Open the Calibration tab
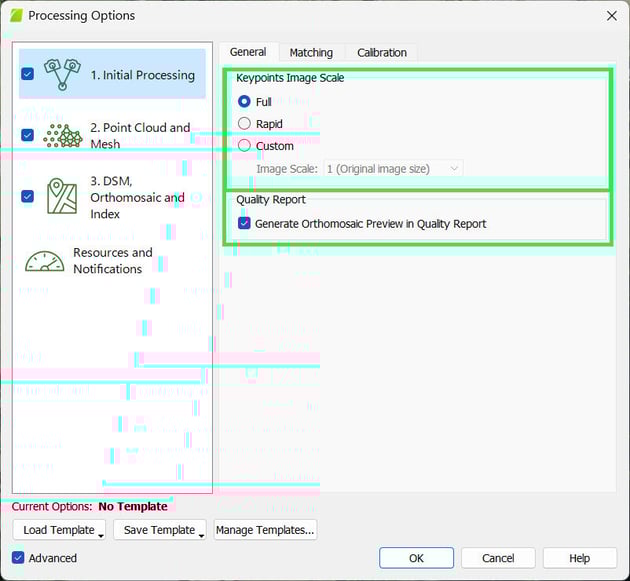 [381, 52]
